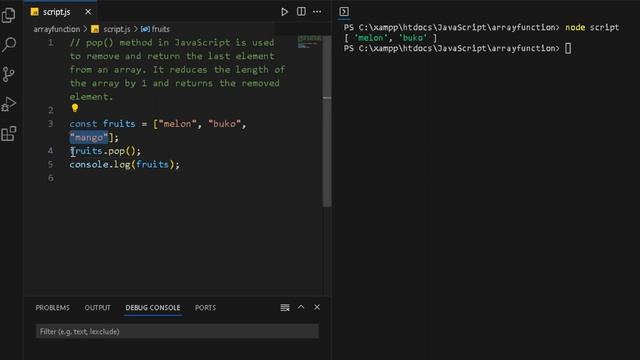
Task: Click the 'node script' command in terminal
Action: pyautogui.click(x=592, y=27)
